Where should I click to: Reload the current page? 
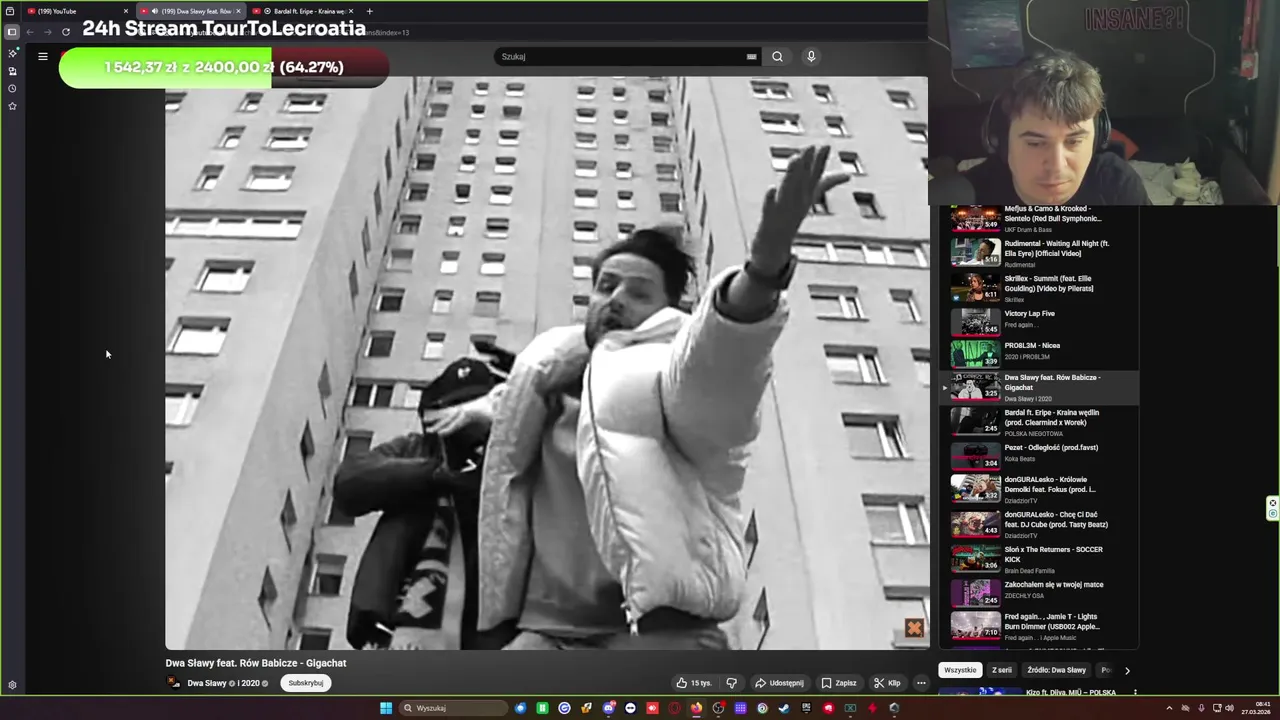(x=66, y=32)
